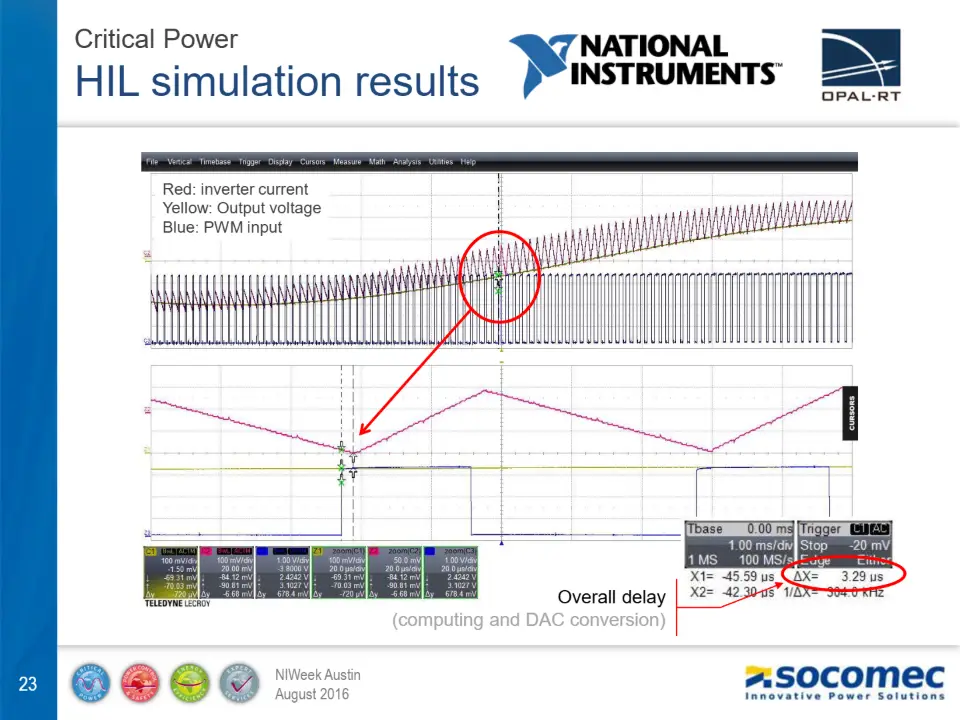Click the second dashed cursor in lower grid
The image size is (960, 720).
coord(353,453)
